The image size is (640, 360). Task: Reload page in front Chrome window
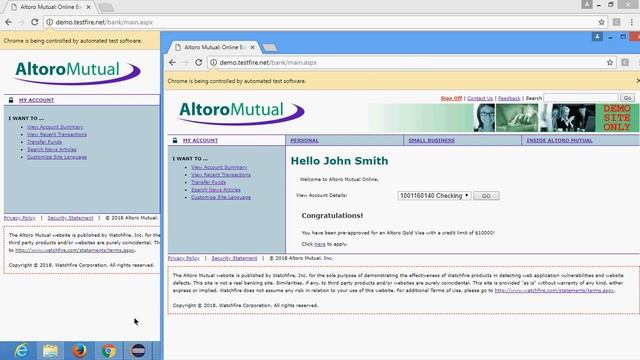[x=198, y=62]
